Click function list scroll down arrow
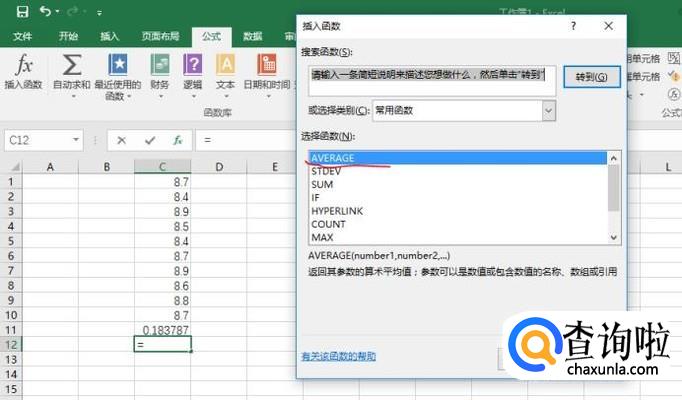The width and height of the screenshot is (682, 400). tap(614, 237)
